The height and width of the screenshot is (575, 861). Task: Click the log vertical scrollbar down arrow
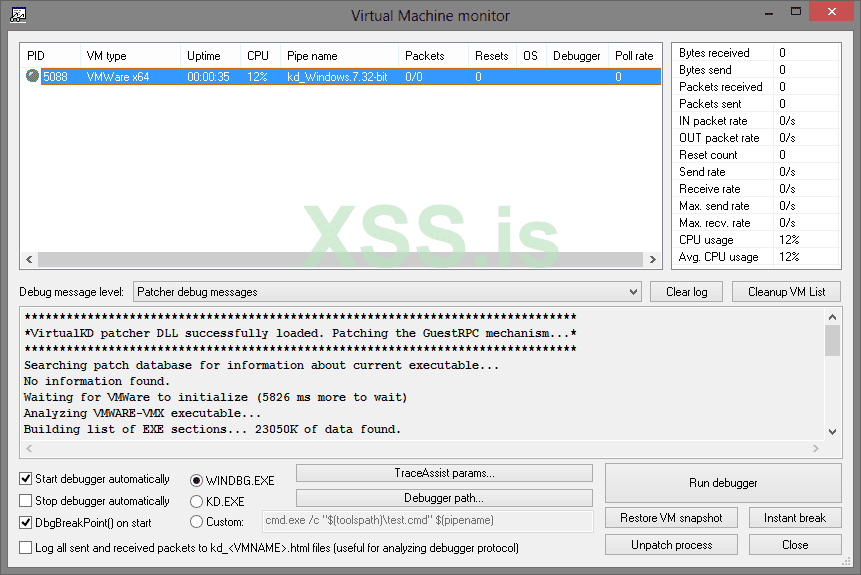tap(832, 432)
